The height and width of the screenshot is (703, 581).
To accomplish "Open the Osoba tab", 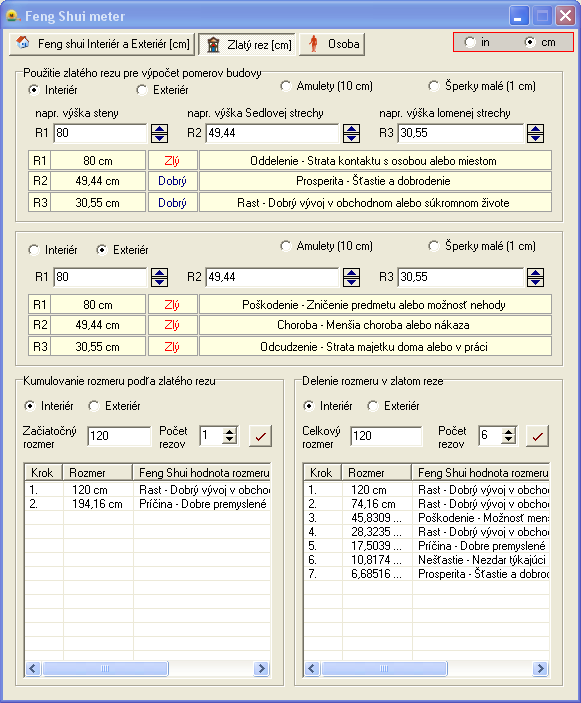I will click(332, 44).
